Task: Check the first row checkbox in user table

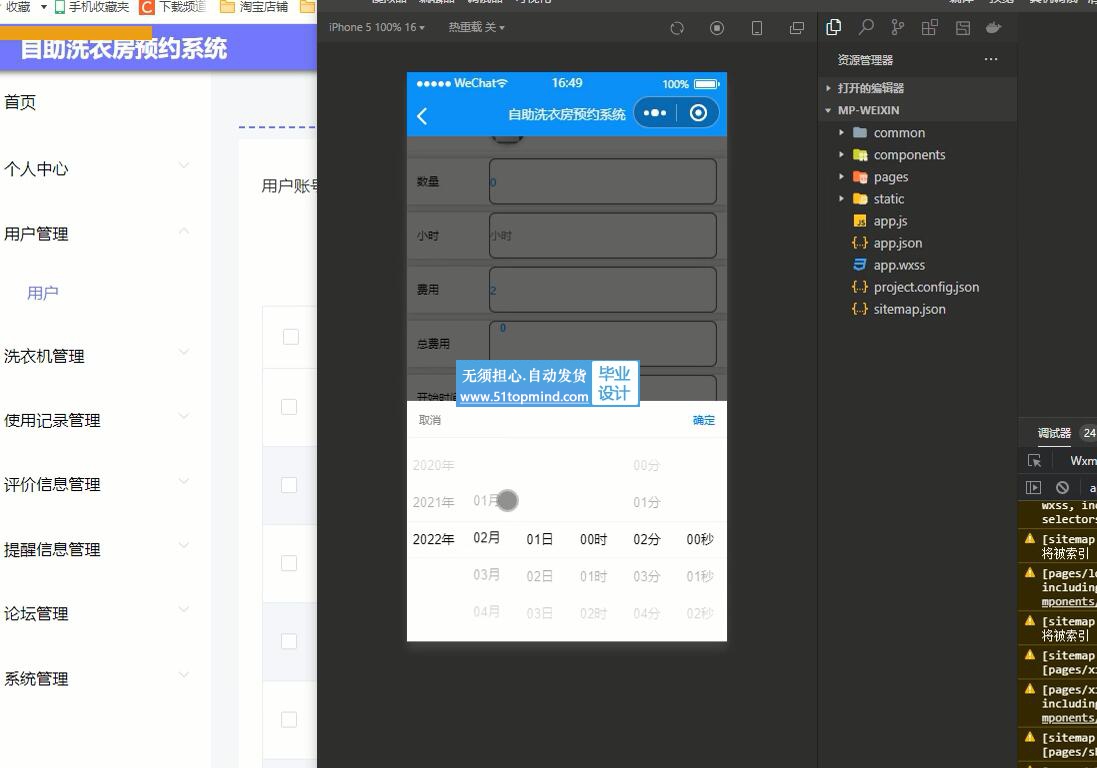Action: point(289,407)
